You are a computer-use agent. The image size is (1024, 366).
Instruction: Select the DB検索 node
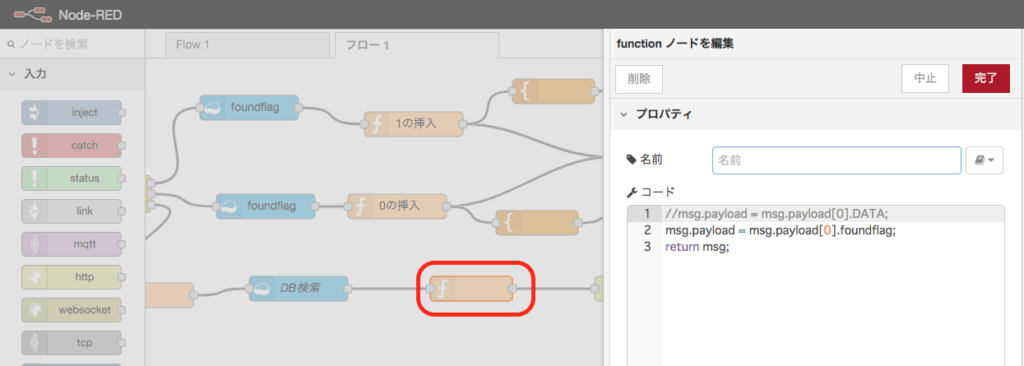pyautogui.click(x=298, y=288)
